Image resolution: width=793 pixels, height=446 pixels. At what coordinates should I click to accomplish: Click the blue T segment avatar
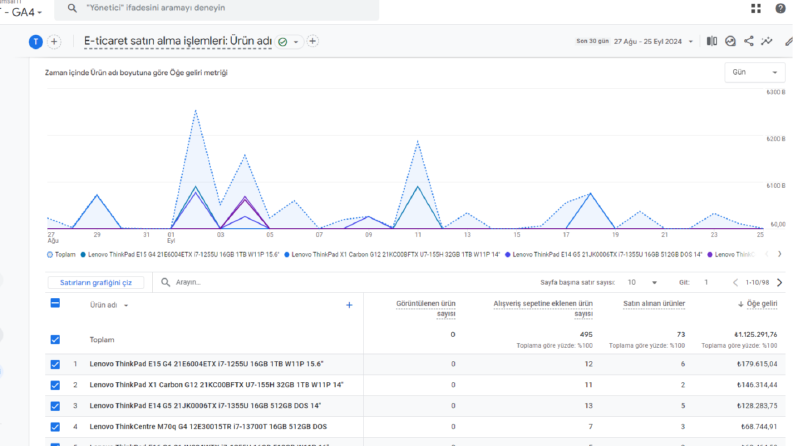pyautogui.click(x=35, y=41)
